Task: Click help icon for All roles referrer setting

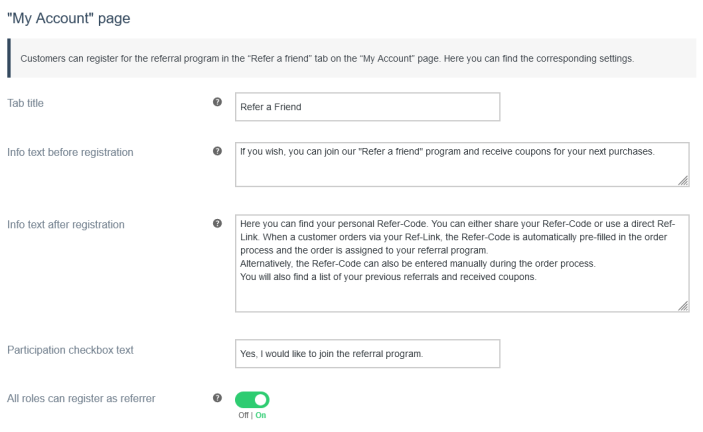Action: coord(217,399)
